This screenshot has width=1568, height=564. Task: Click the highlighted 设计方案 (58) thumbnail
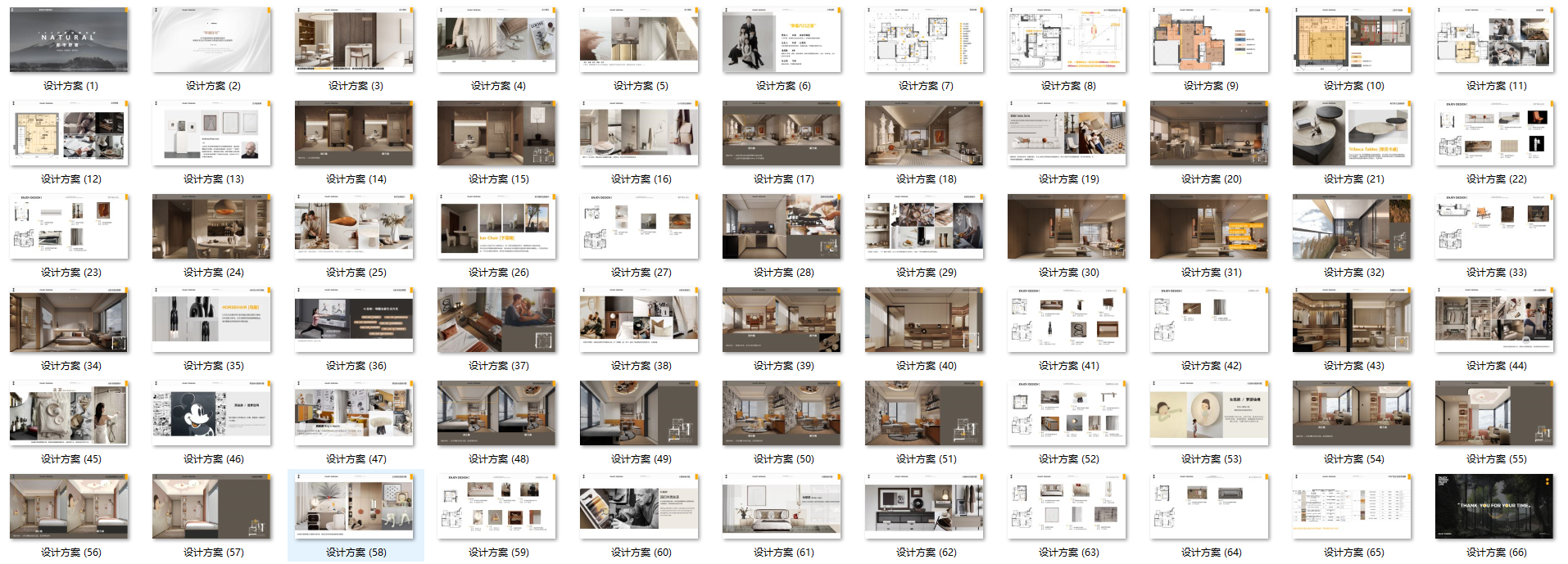coord(354,507)
